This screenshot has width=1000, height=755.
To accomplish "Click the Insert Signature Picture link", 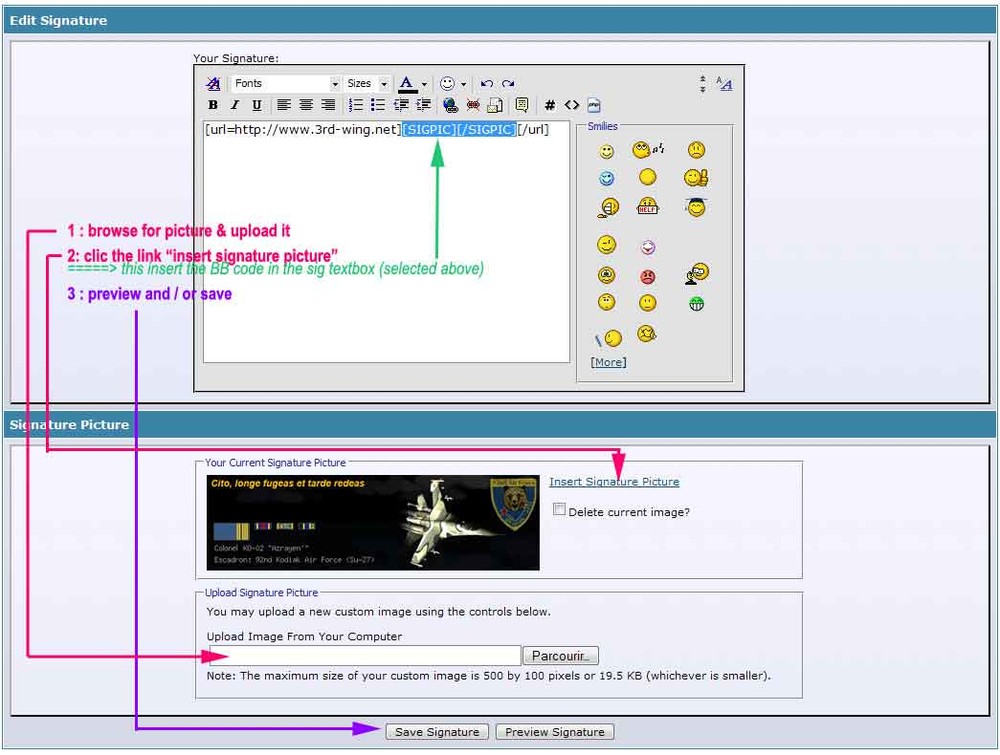I will click(614, 482).
